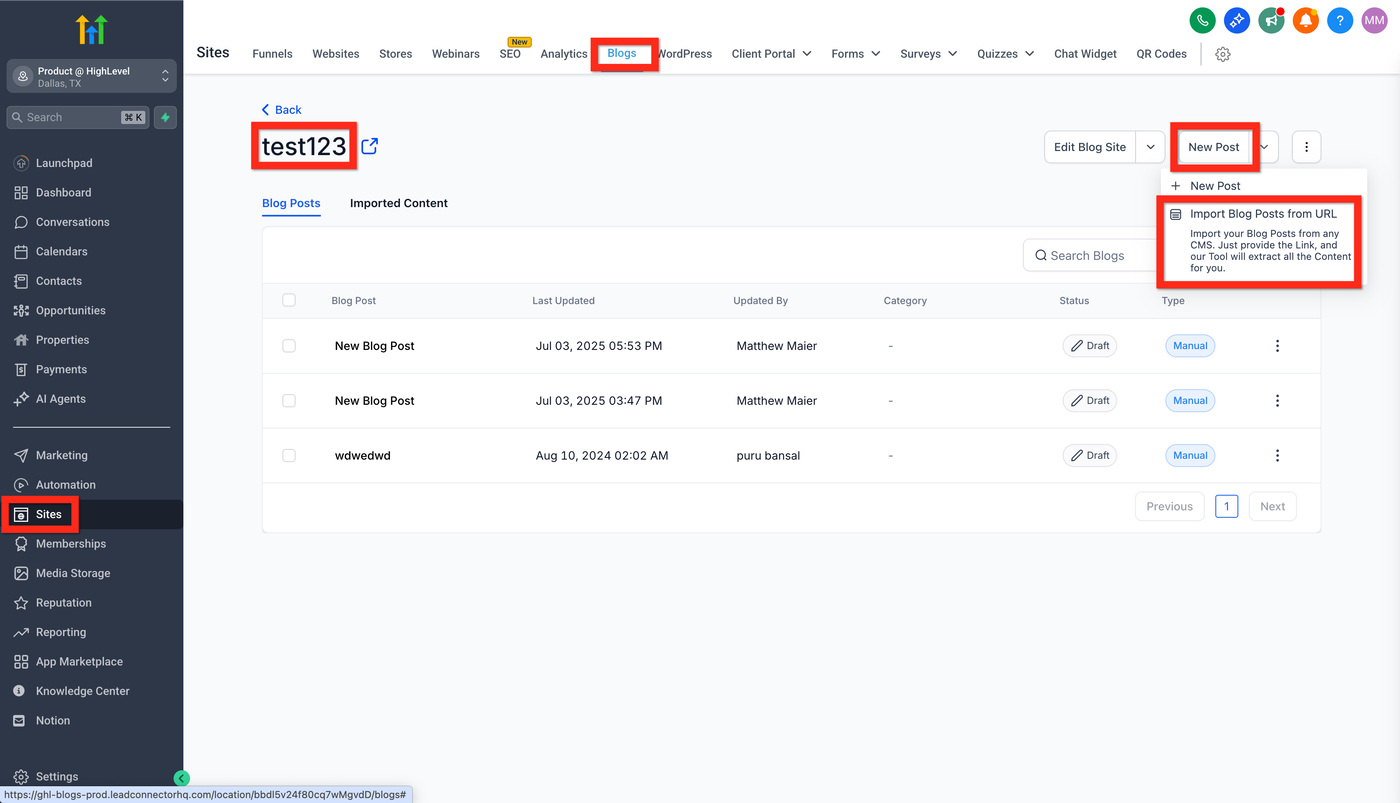The image size is (1400, 803).
Task: Expand the Edit Blog Site dropdown arrow
Action: click(1151, 147)
